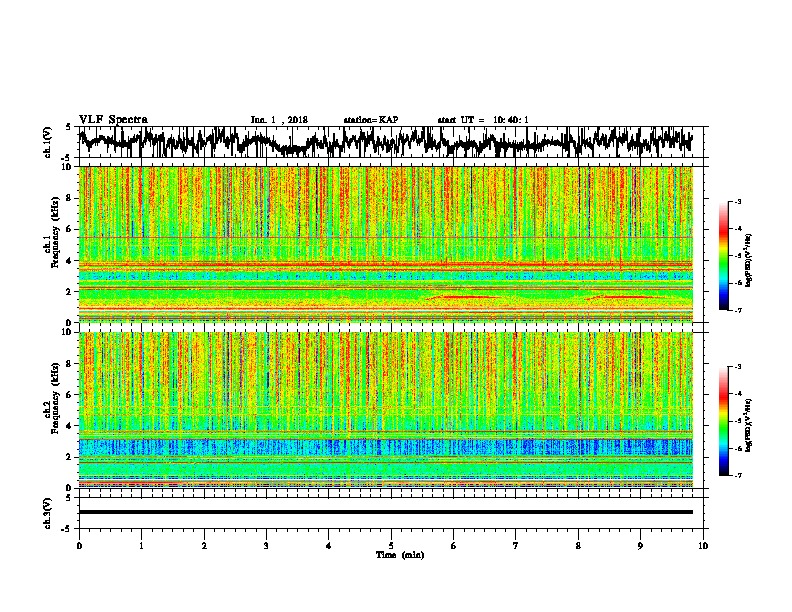This screenshot has height=612, width=792.
Task: Click the '-3' label on ch.1 colorbar
Action: tap(738, 202)
